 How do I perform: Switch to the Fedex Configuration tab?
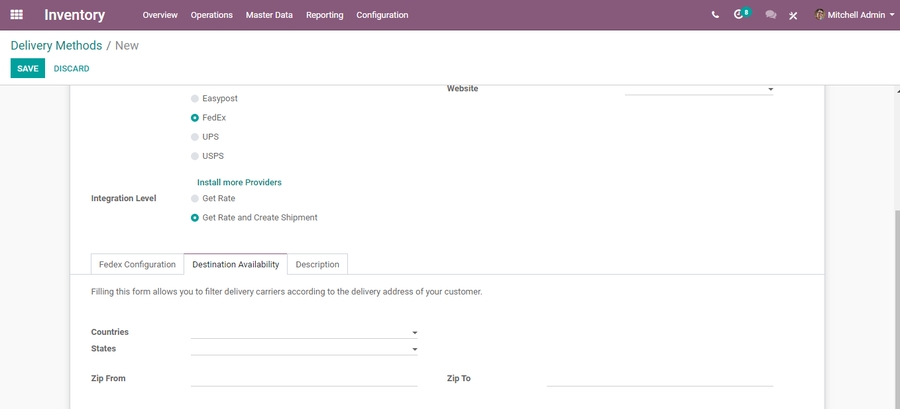click(x=137, y=265)
